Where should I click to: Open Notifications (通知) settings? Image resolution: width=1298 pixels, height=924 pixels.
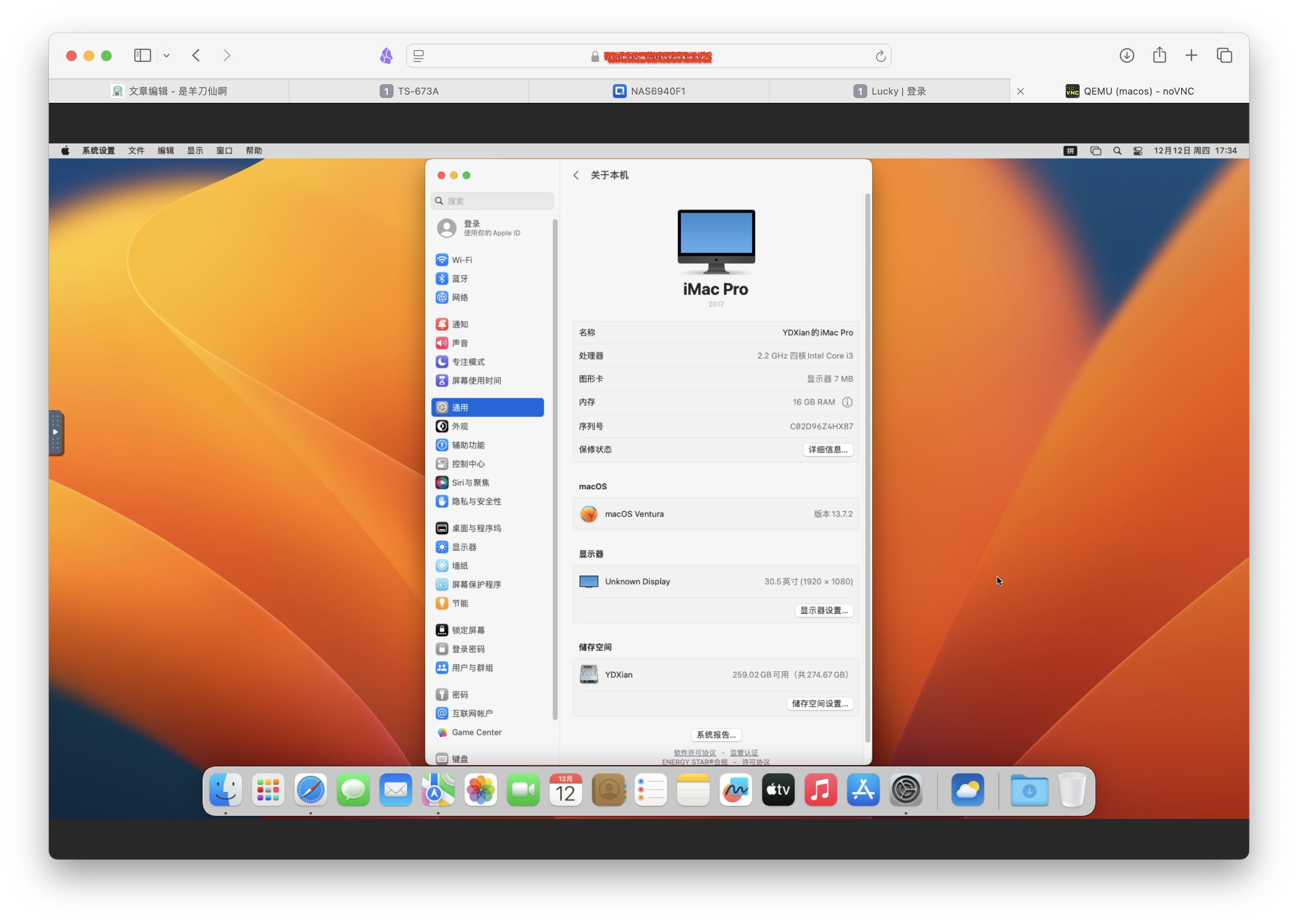pos(487,324)
